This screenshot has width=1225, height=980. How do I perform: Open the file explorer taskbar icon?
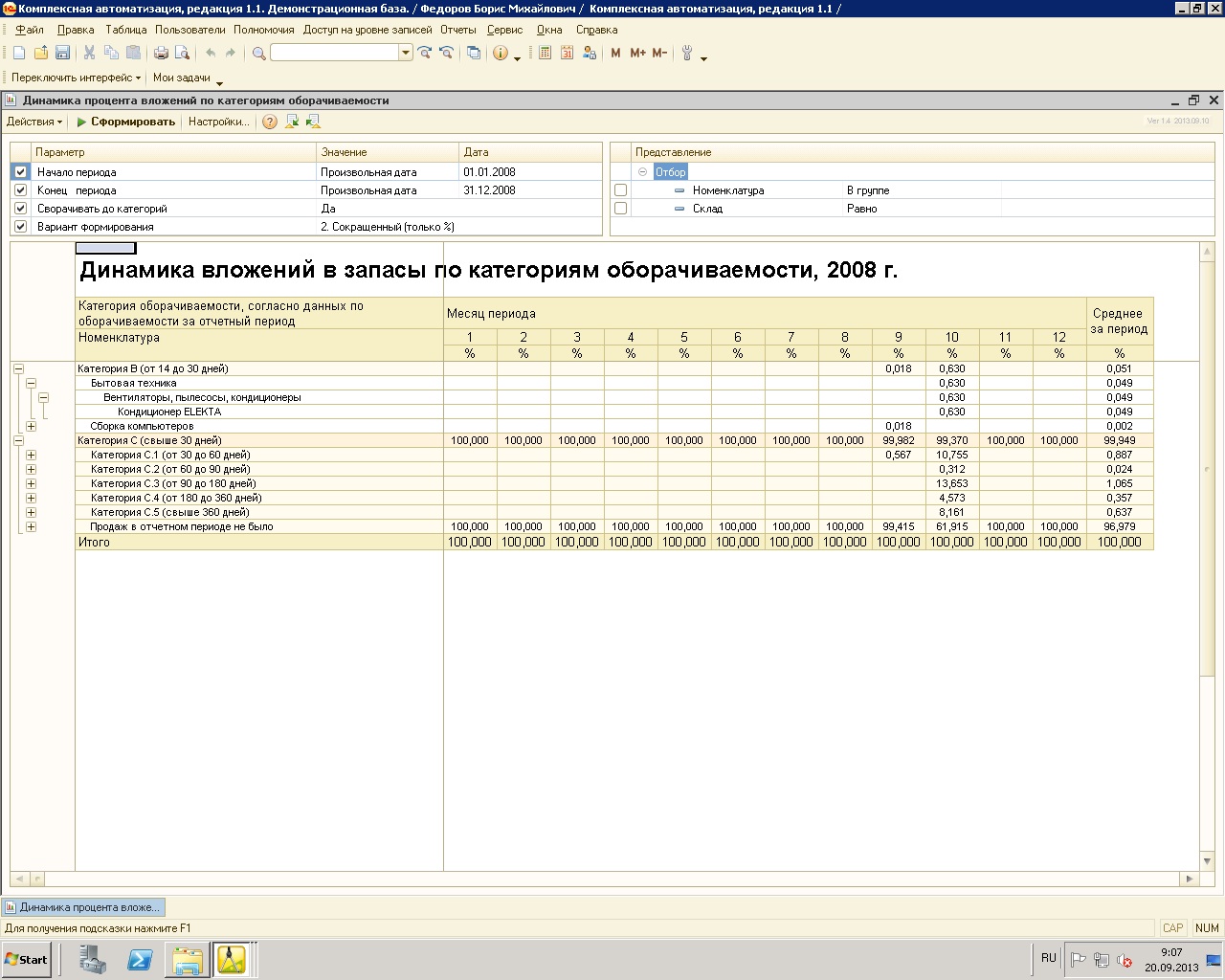coord(187,960)
